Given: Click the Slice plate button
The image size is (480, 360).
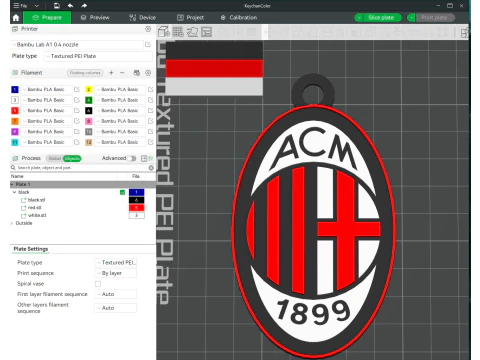Looking at the screenshot, I should point(381,18).
